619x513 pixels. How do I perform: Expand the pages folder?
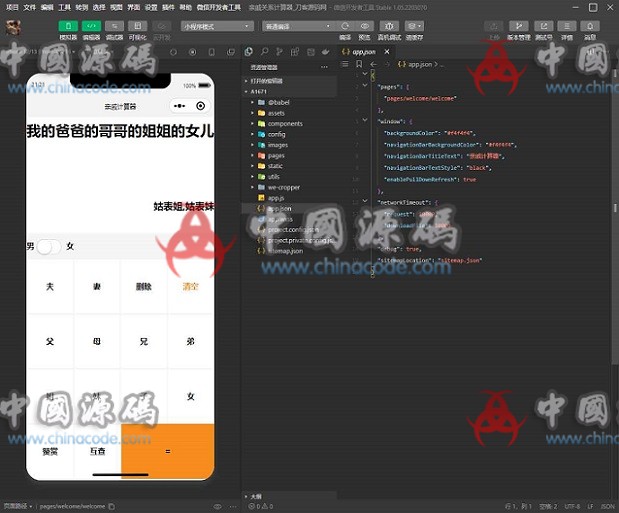click(289, 156)
